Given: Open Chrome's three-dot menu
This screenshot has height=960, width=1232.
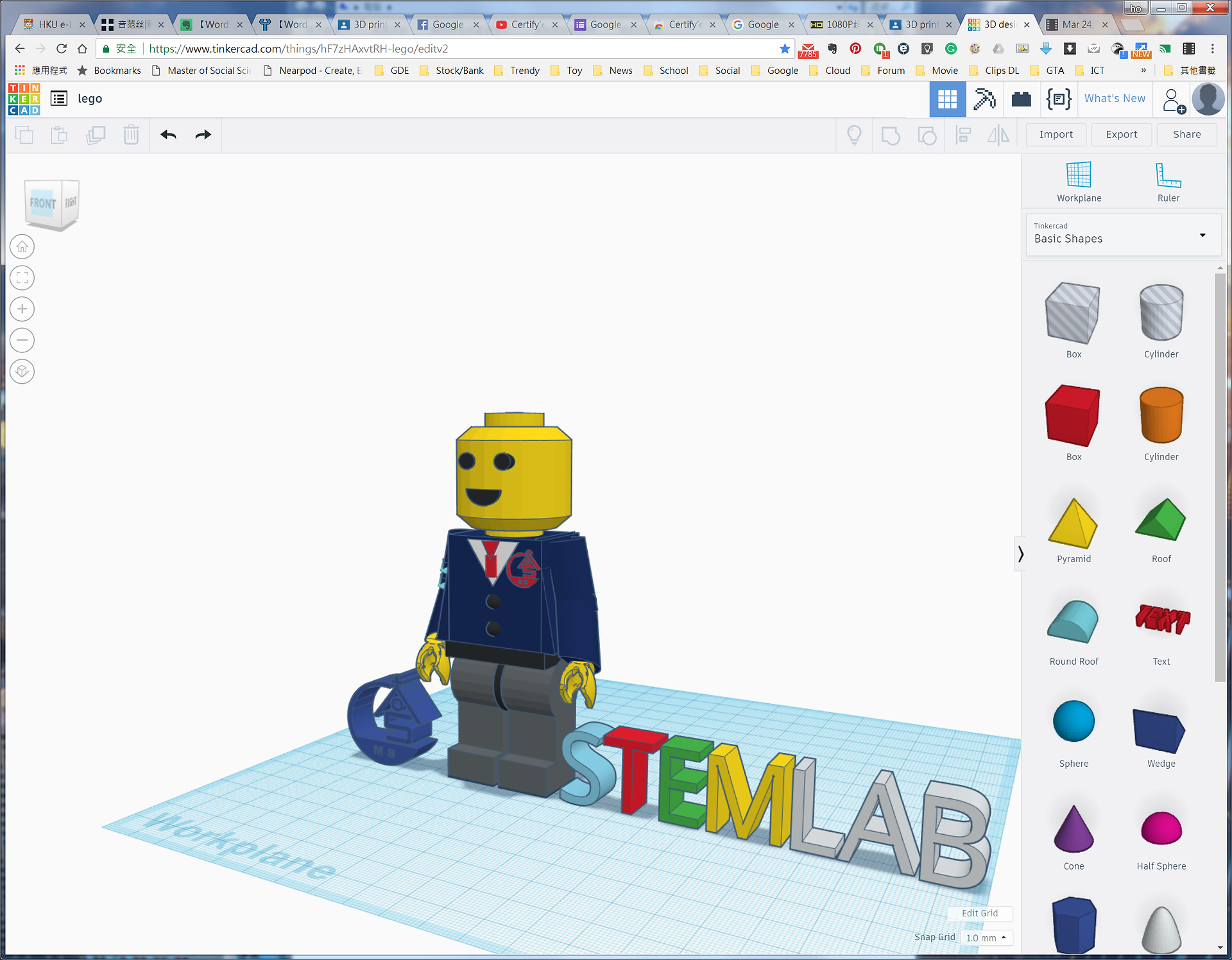Looking at the screenshot, I should pos(1212,49).
